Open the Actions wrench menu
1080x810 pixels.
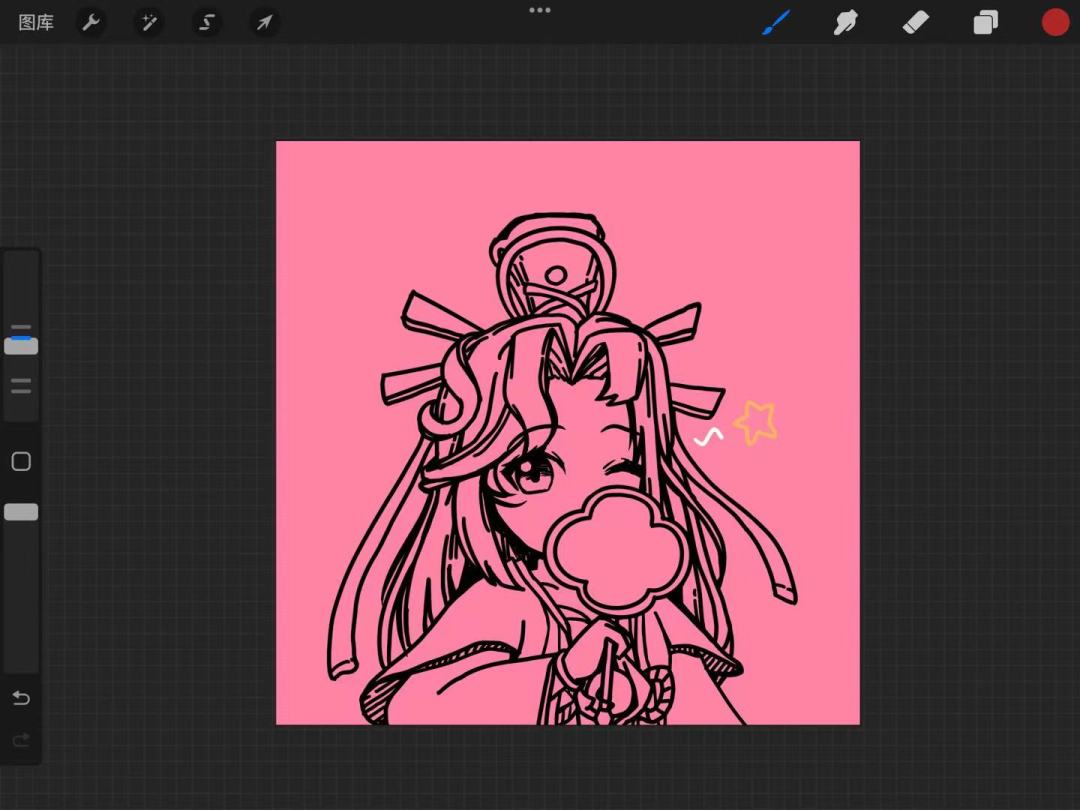91,22
